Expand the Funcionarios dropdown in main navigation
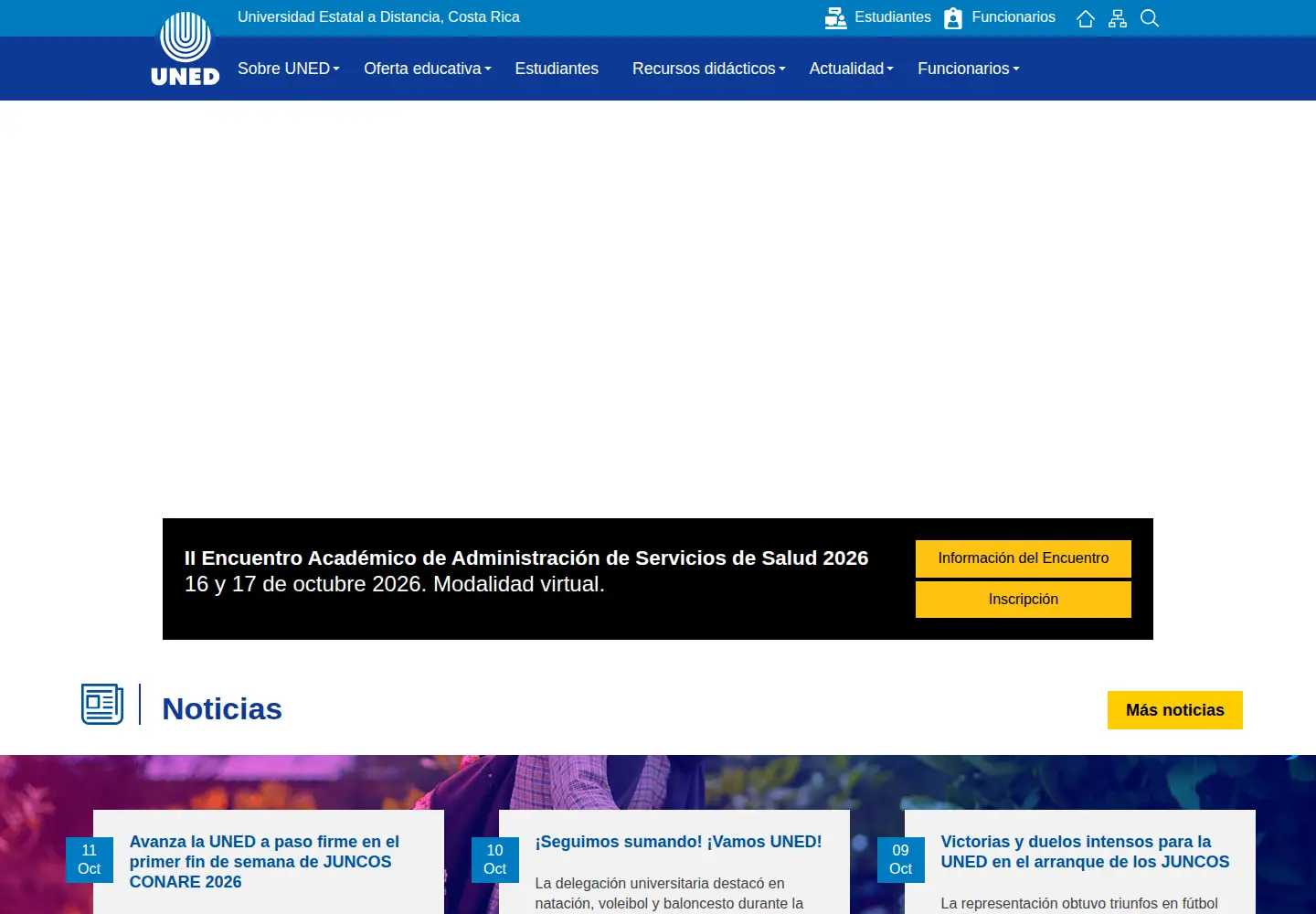Screen dimensions: 1316x914 point(969,69)
